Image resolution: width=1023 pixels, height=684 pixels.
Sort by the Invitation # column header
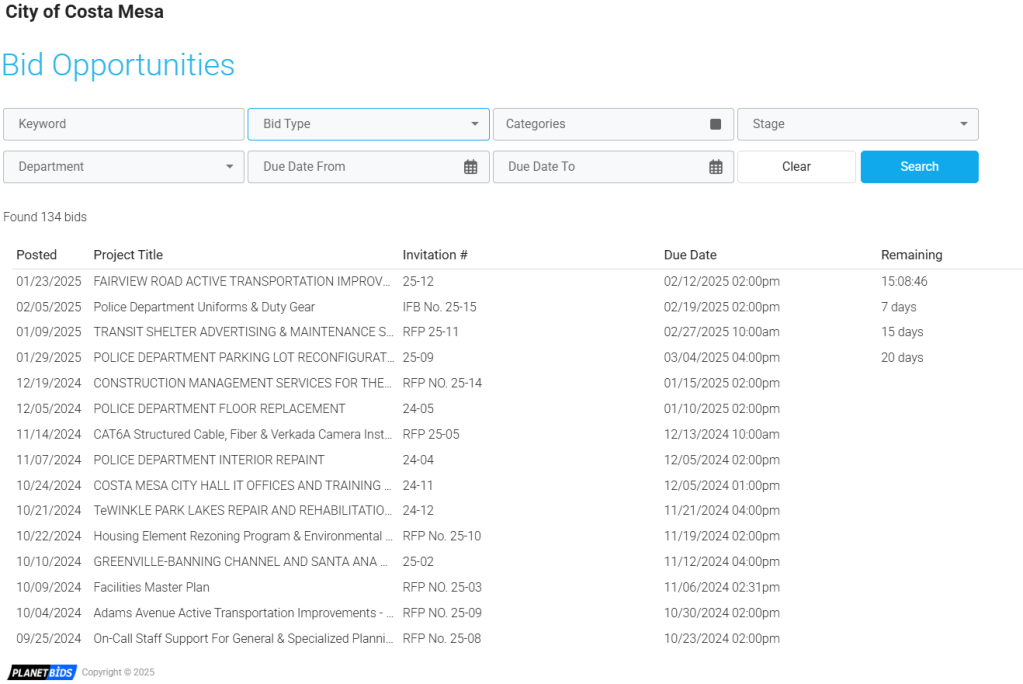click(435, 255)
